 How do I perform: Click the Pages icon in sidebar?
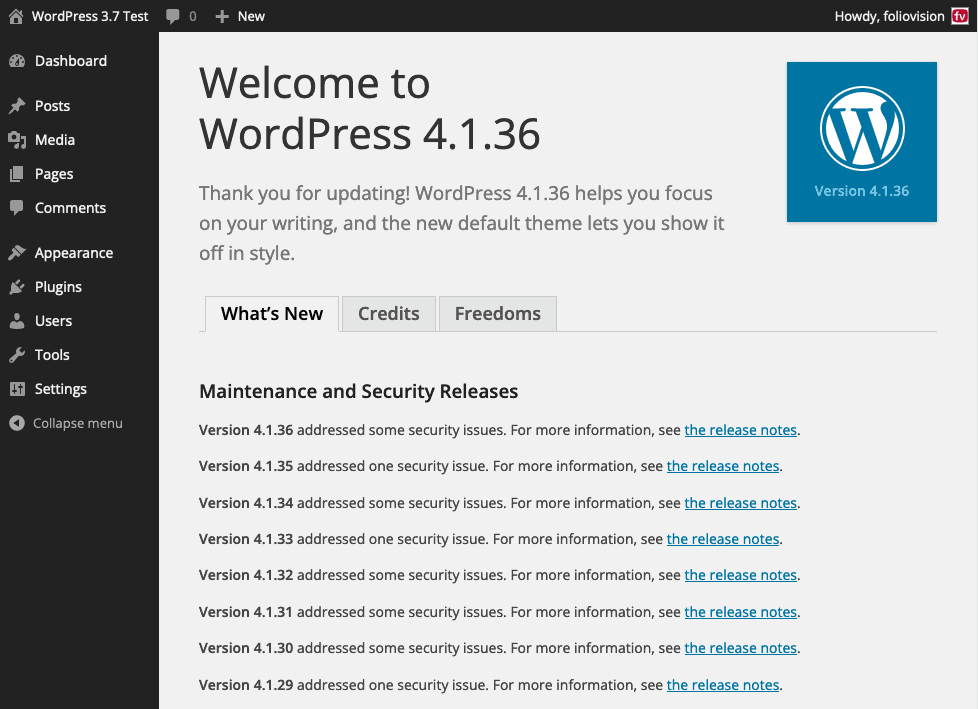pyautogui.click(x=17, y=174)
